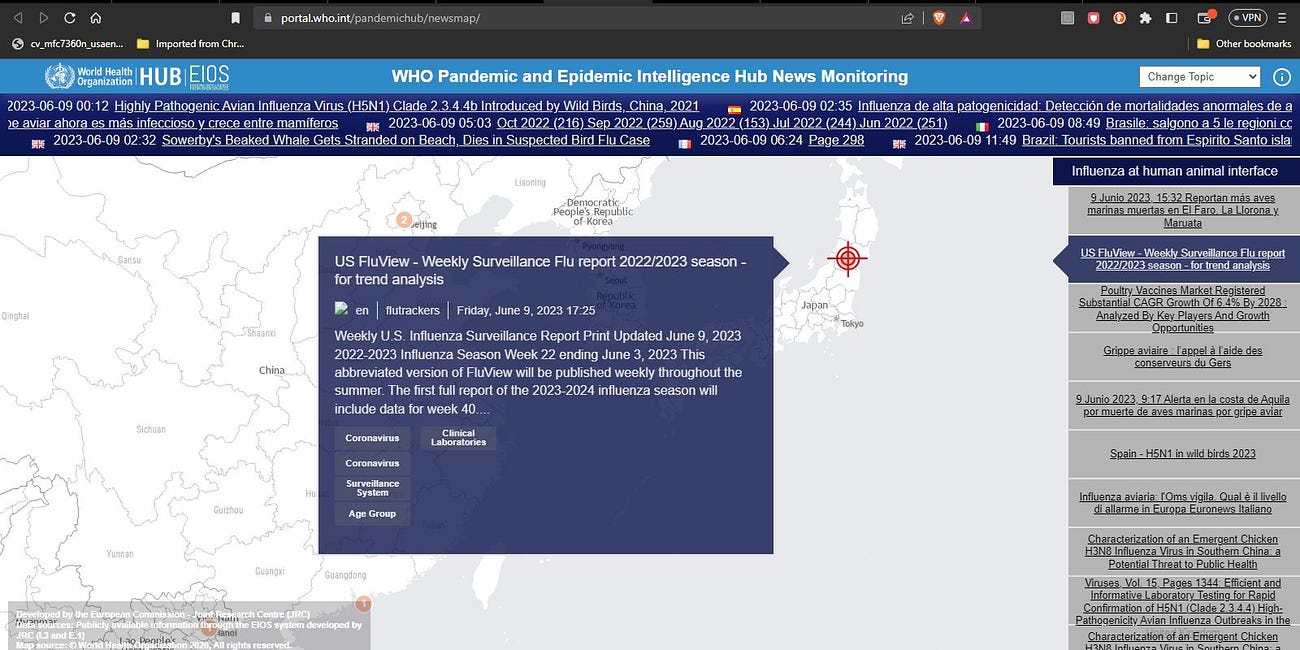This screenshot has width=1300, height=650.
Task: Click UK flag before 'Oct 2022 (216)' headline
Action: click(x=373, y=126)
